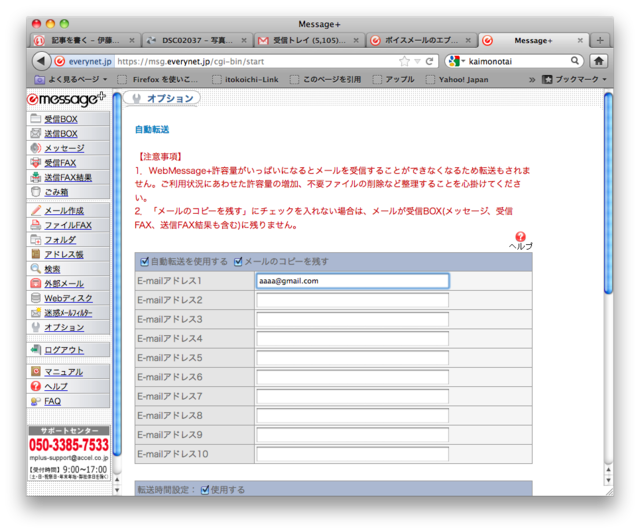This screenshot has width=640, height=531.
Task: Click the 検索 magnifier icon in sidebar
Action: 36,269
